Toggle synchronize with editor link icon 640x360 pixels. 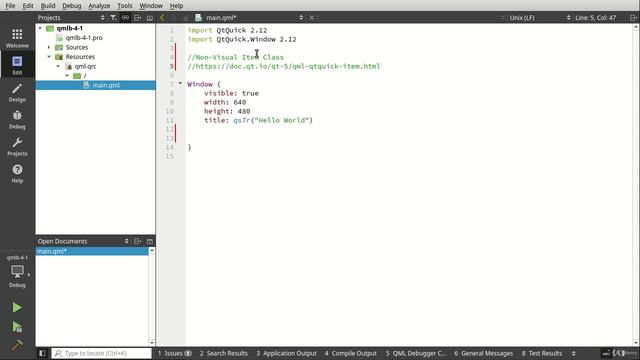(125, 18)
